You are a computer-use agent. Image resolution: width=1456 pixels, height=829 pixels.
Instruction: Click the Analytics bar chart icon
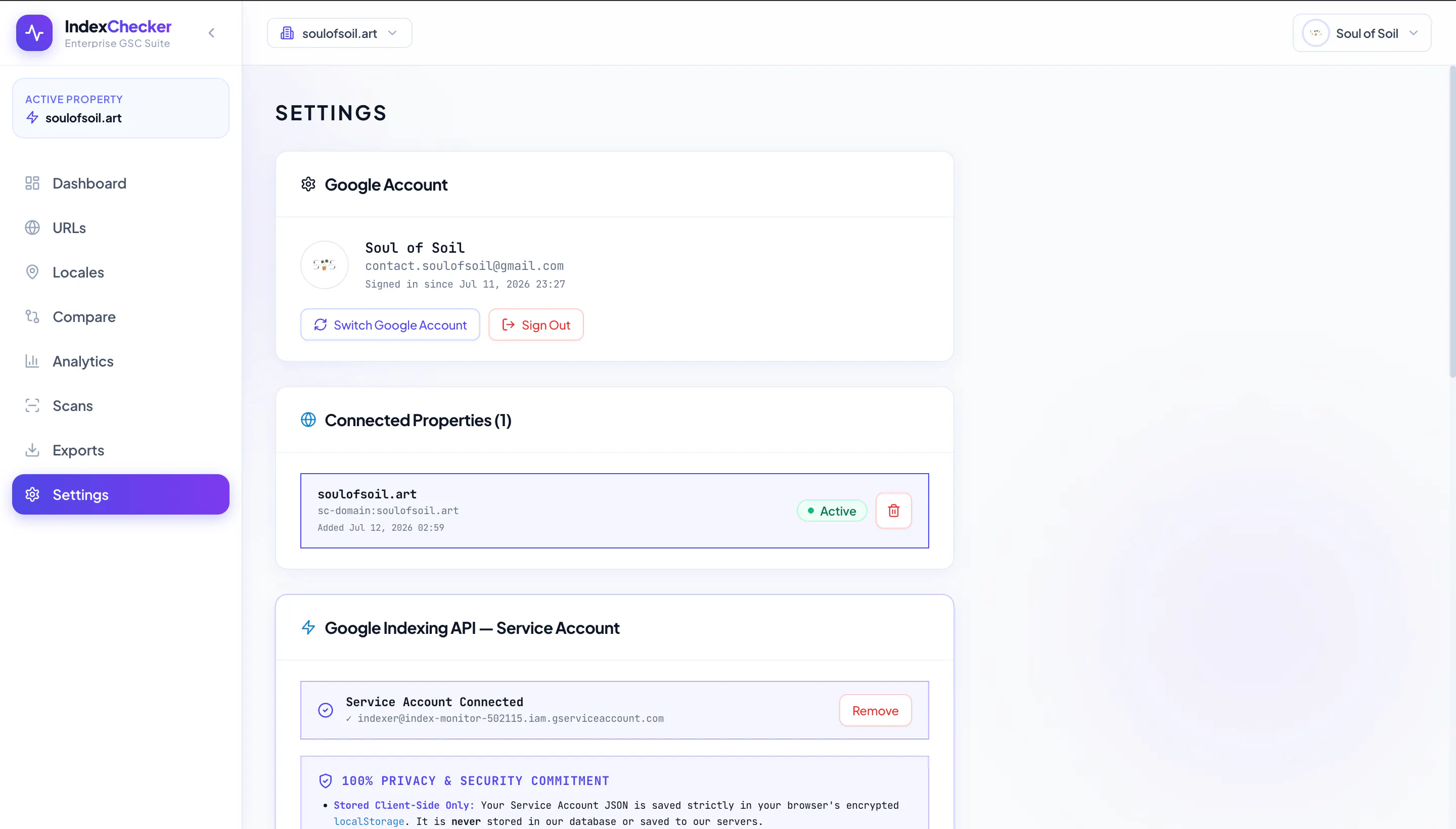(32, 361)
